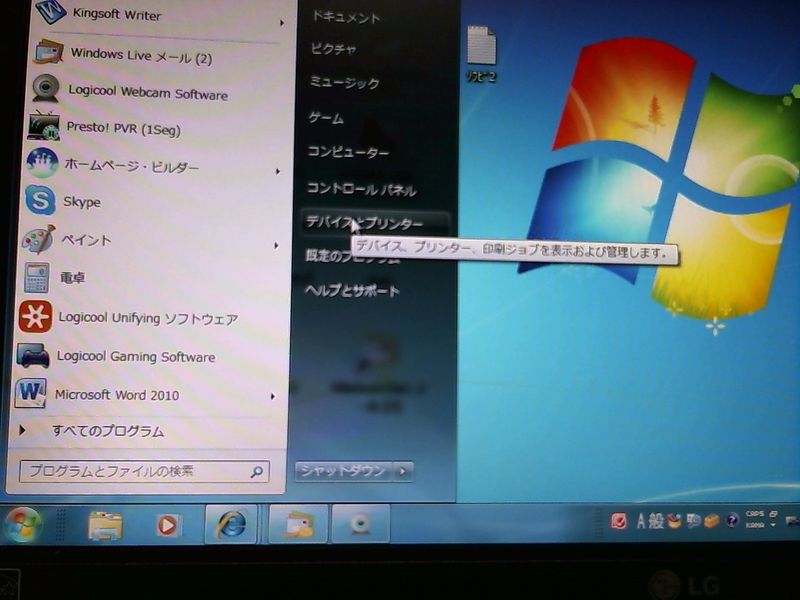Open Windows Explorer folder icon on taskbar
800x600 pixels.
click(x=105, y=526)
